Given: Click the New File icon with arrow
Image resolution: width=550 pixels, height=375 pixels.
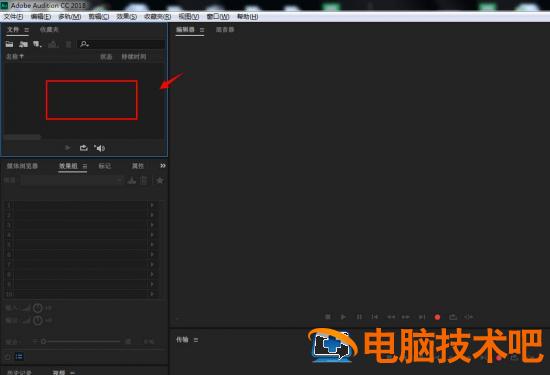Looking at the screenshot, I should coord(37,44).
